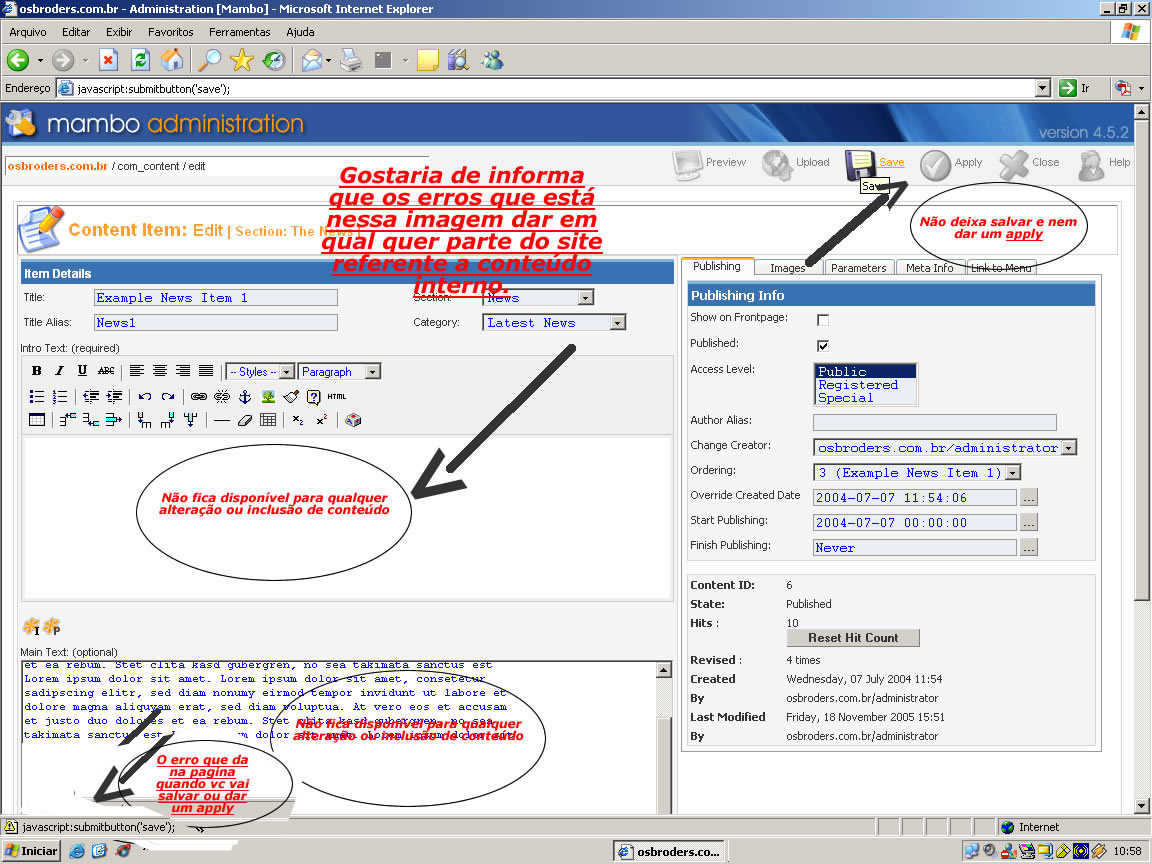The image size is (1152, 864).
Task: Click the Iniciar start button
Action: click(x=31, y=851)
